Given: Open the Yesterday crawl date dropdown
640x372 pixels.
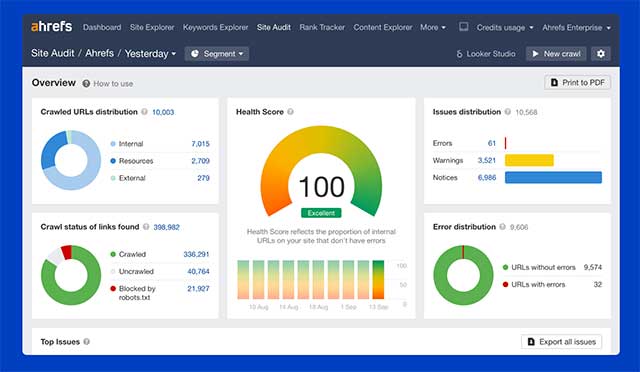Looking at the screenshot, I should (x=150, y=53).
